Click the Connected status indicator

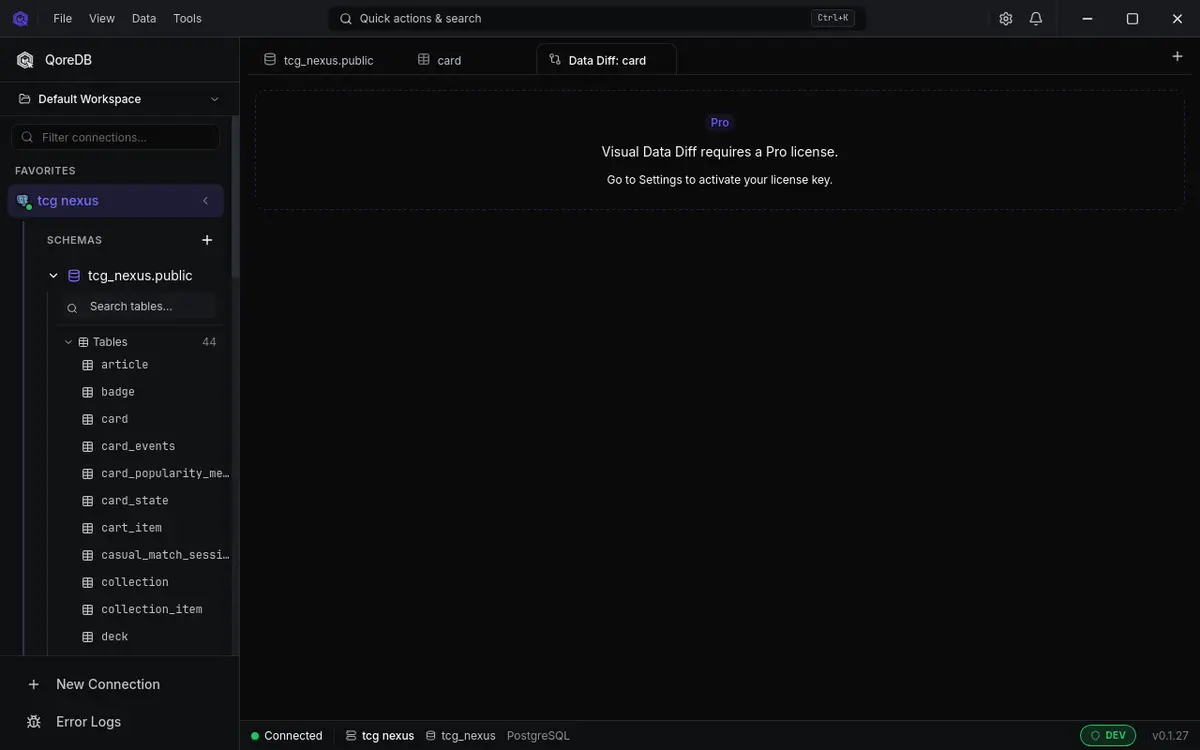[x=287, y=736]
